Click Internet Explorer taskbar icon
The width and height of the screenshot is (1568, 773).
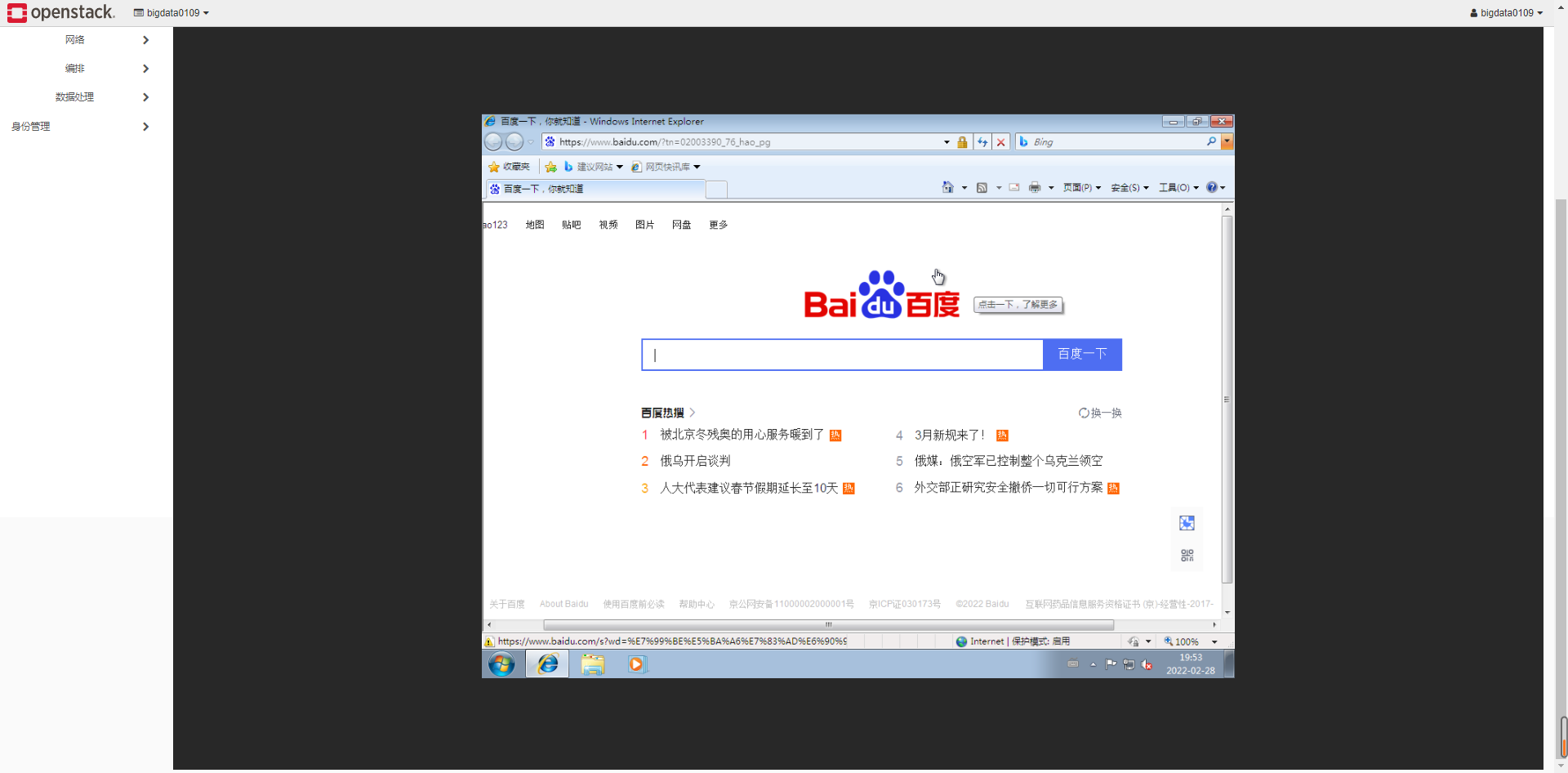tap(547, 664)
